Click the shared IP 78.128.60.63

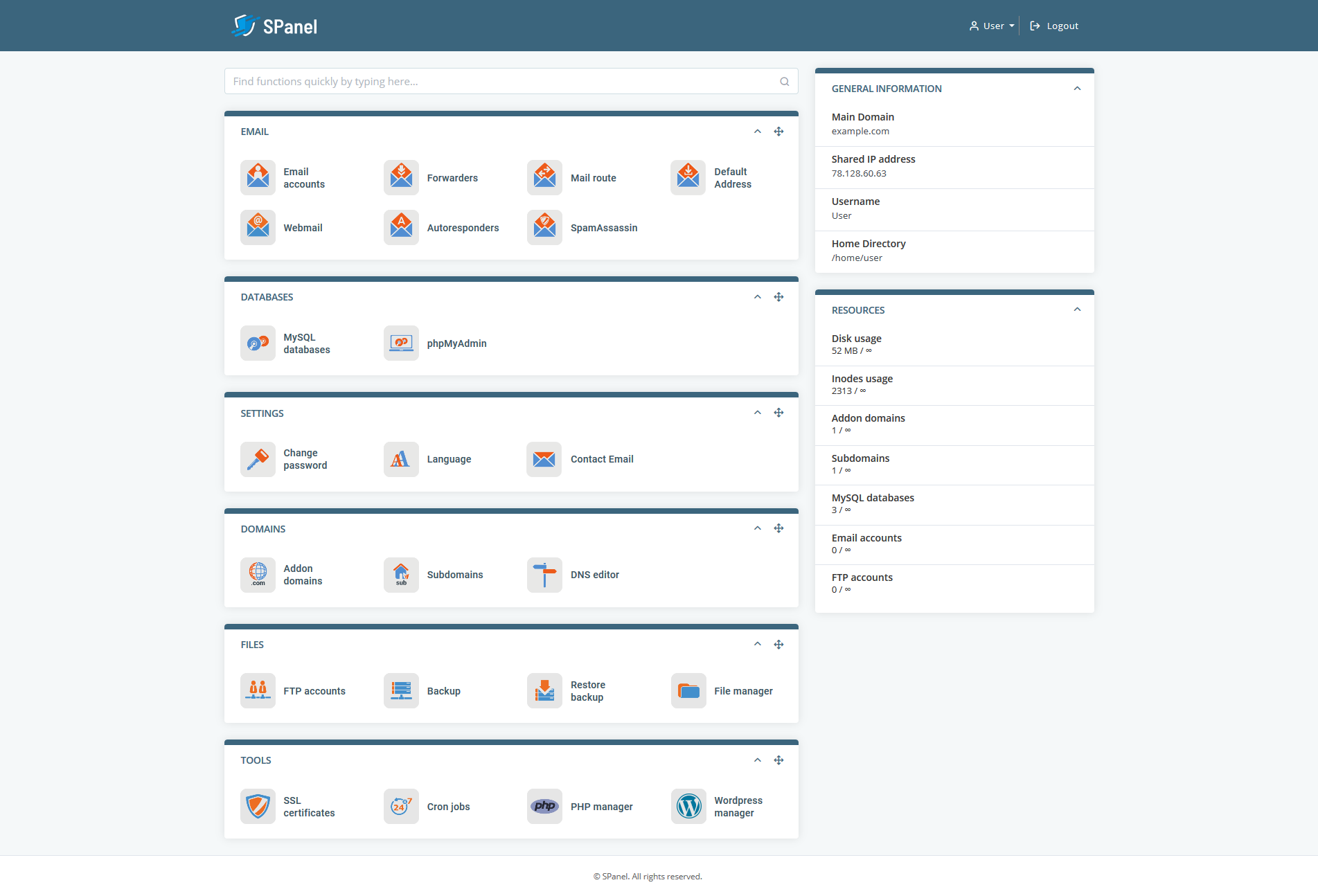859,174
